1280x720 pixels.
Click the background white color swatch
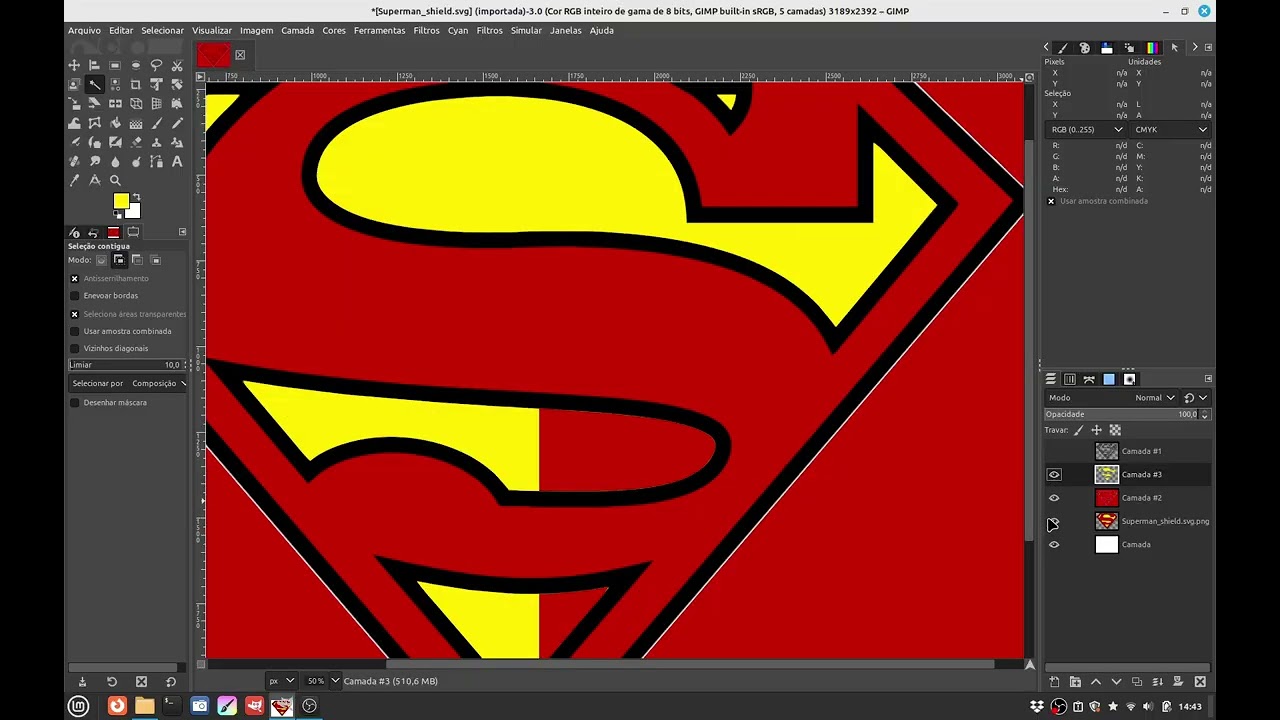(x=135, y=212)
